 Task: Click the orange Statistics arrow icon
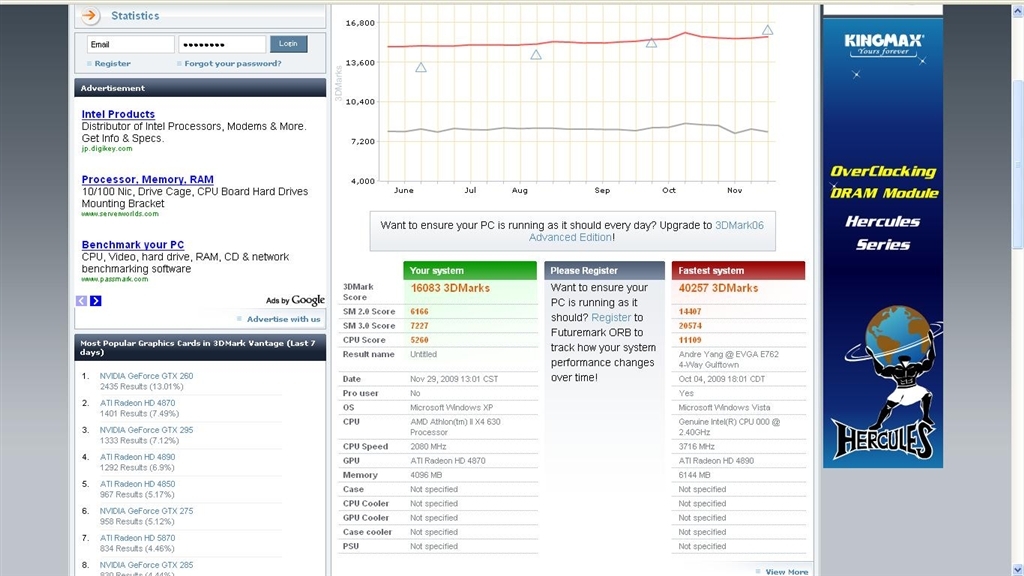point(90,16)
